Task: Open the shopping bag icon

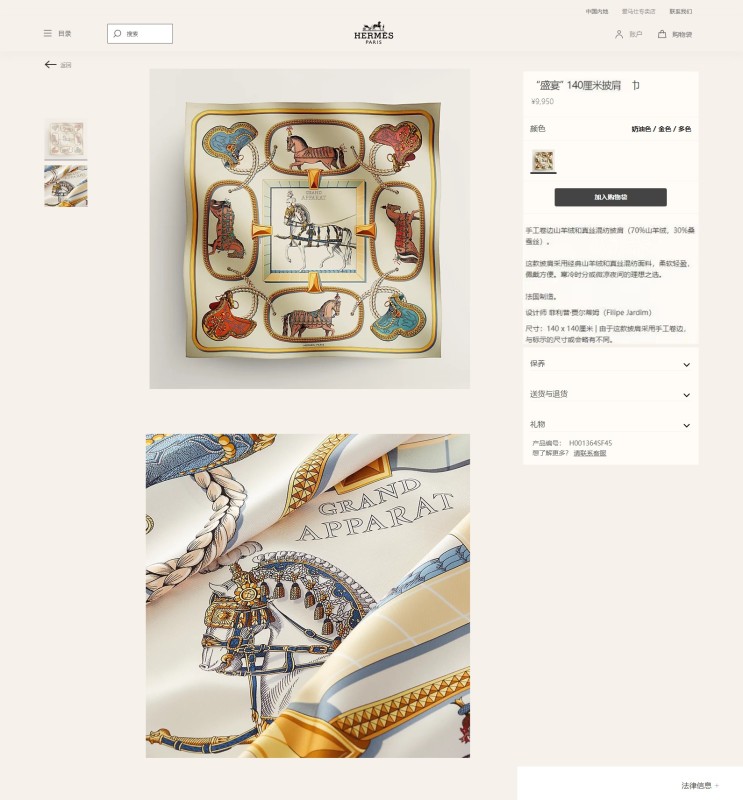Action: click(662, 34)
